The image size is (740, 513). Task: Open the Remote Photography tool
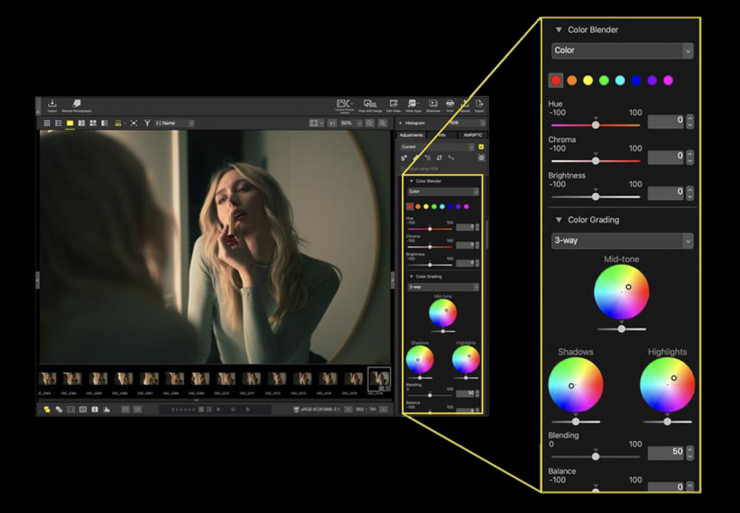77,103
